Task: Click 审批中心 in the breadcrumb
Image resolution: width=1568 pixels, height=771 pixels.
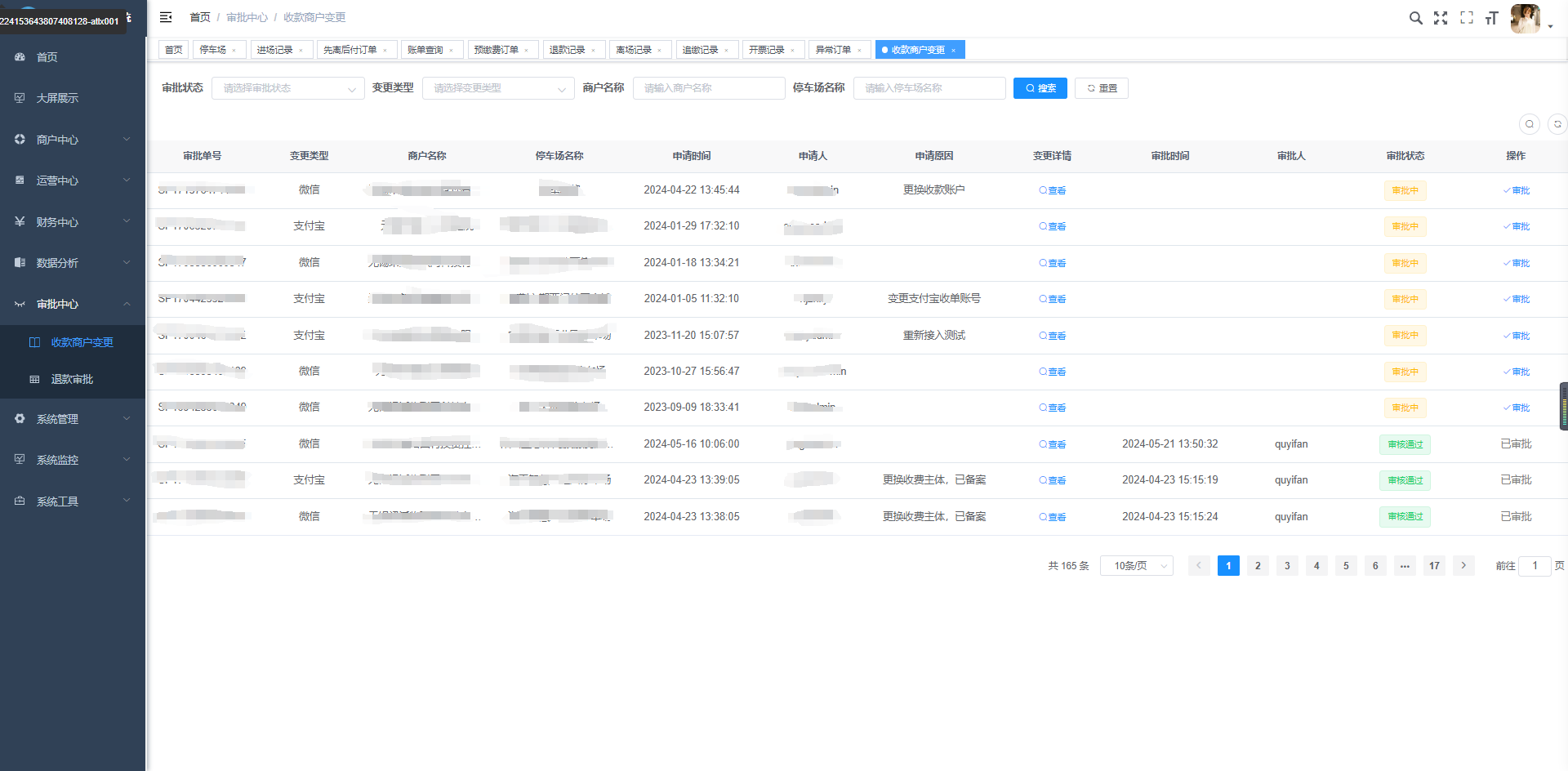Action: pyautogui.click(x=247, y=17)
